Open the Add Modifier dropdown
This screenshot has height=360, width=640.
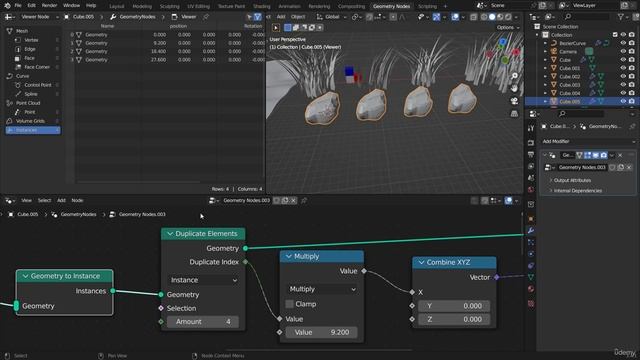(588, 141)
